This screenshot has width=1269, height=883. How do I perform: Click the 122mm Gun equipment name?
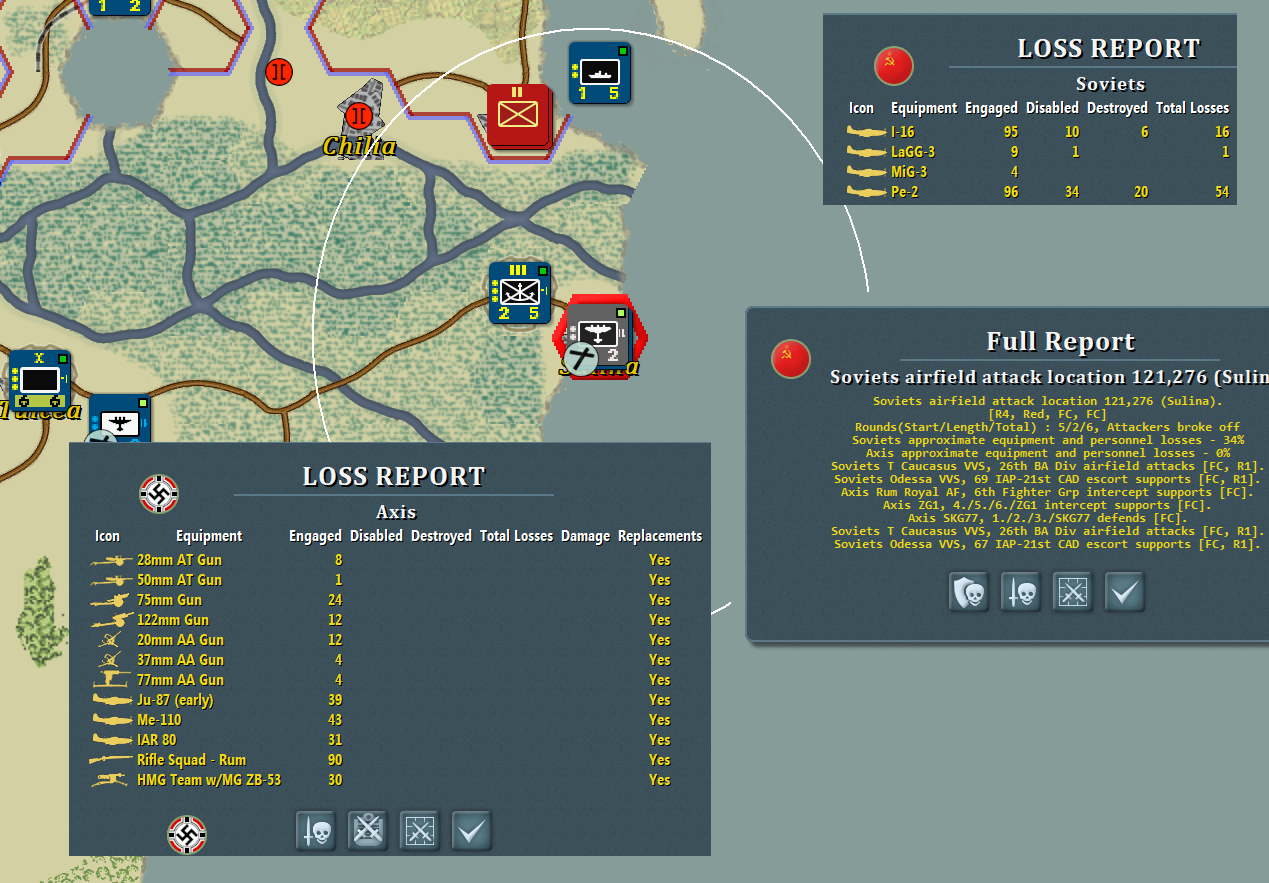click(x=173, y=620)
